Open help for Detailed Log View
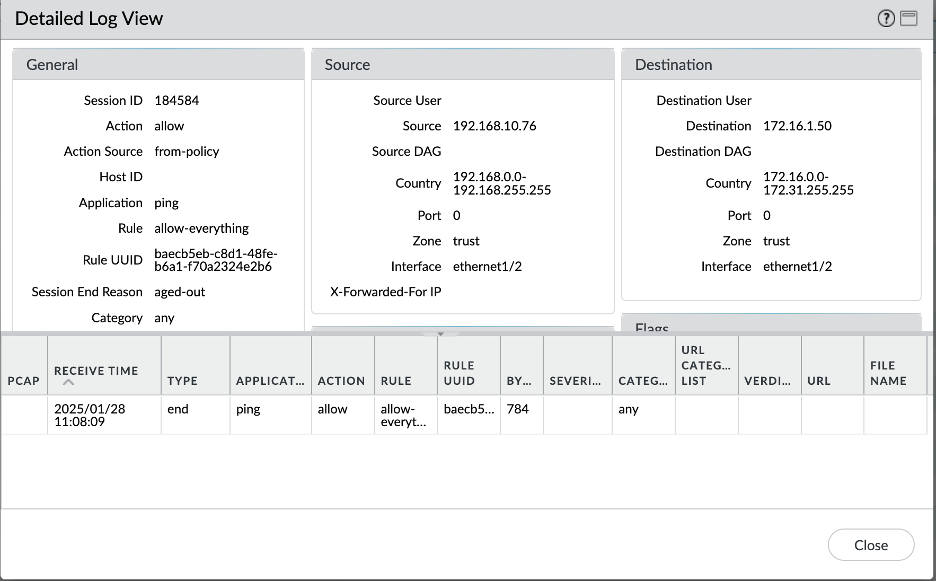This screenshot has height=582, width=936. [x=886, y=19]
